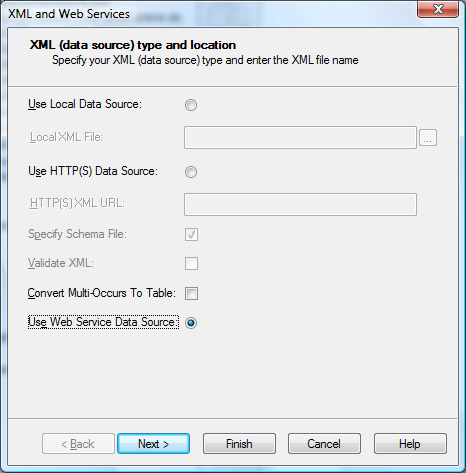Cancel the XML and Web Services wizard
Screen dimensions: 466x473
pyautogui.click(x=324, y=444)
